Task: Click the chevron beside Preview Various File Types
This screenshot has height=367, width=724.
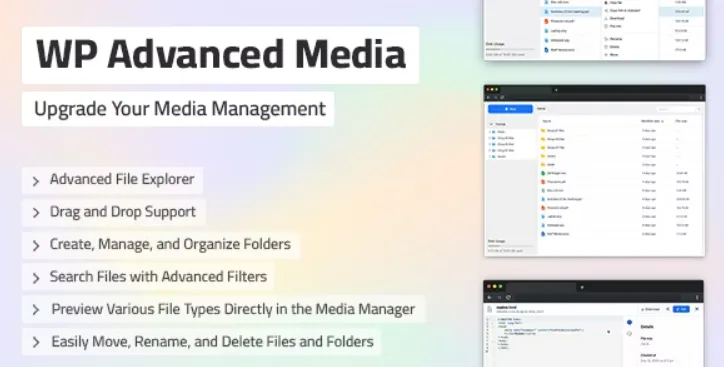Action: 36,310
